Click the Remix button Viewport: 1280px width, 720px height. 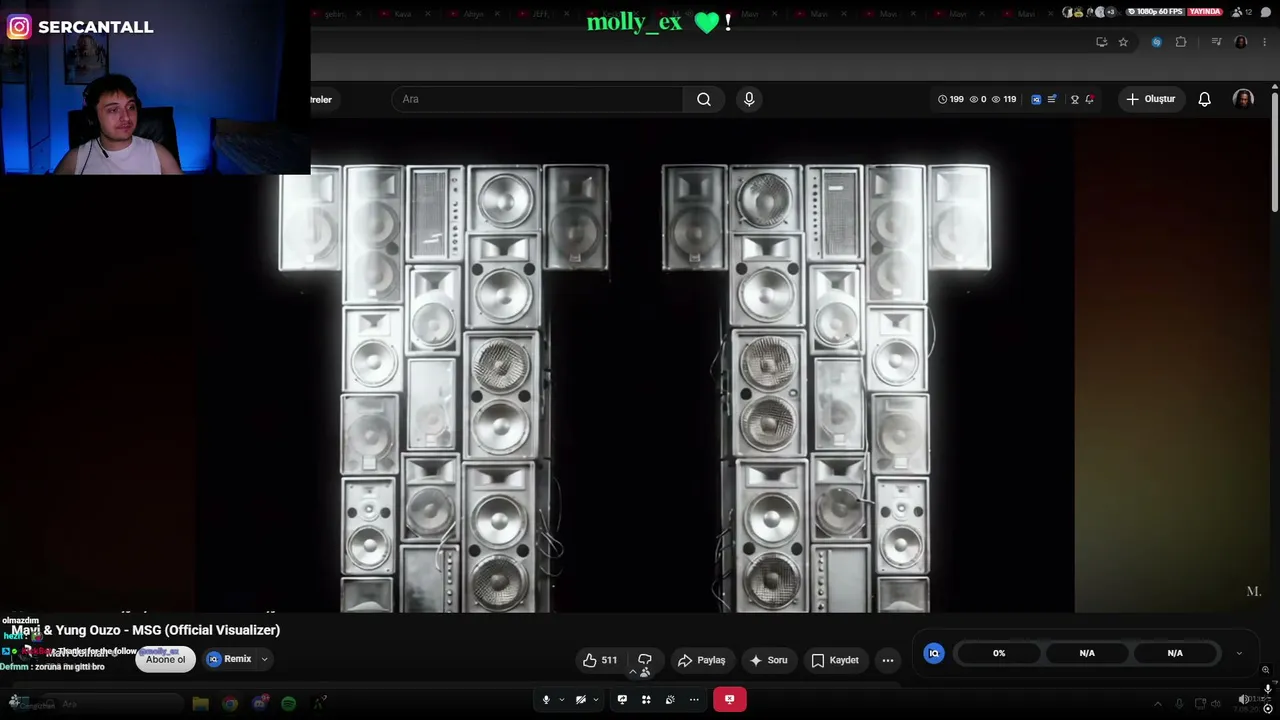pyautogui.click(x=229, y=659)
